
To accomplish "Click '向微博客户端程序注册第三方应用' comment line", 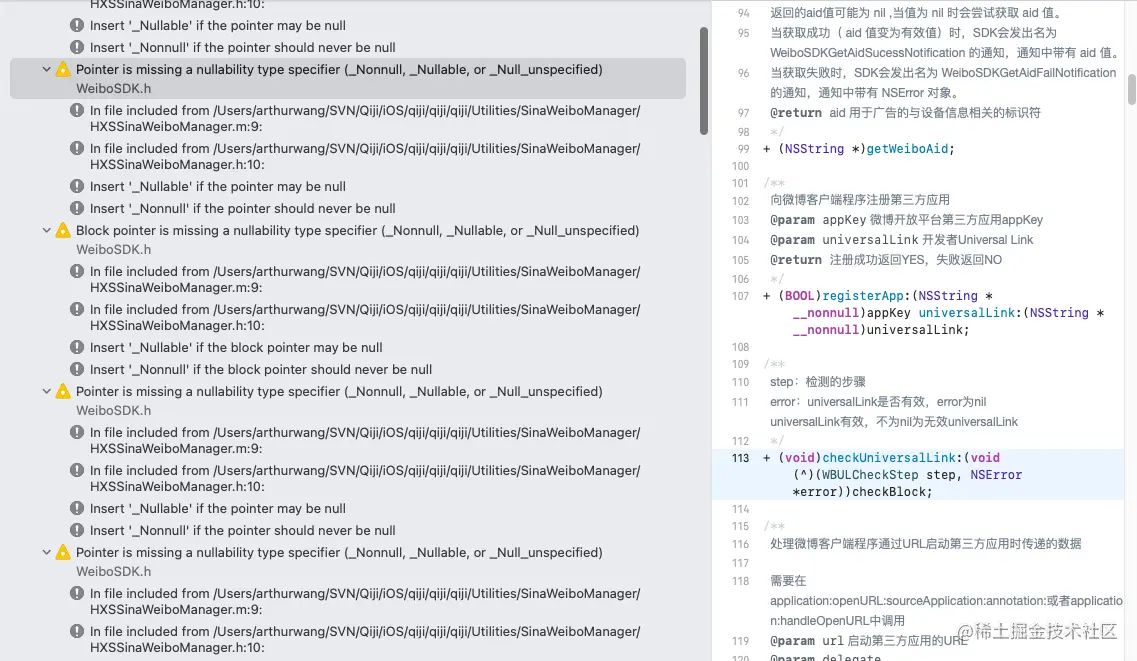I will pyautogui.click(x=860, y=200).
